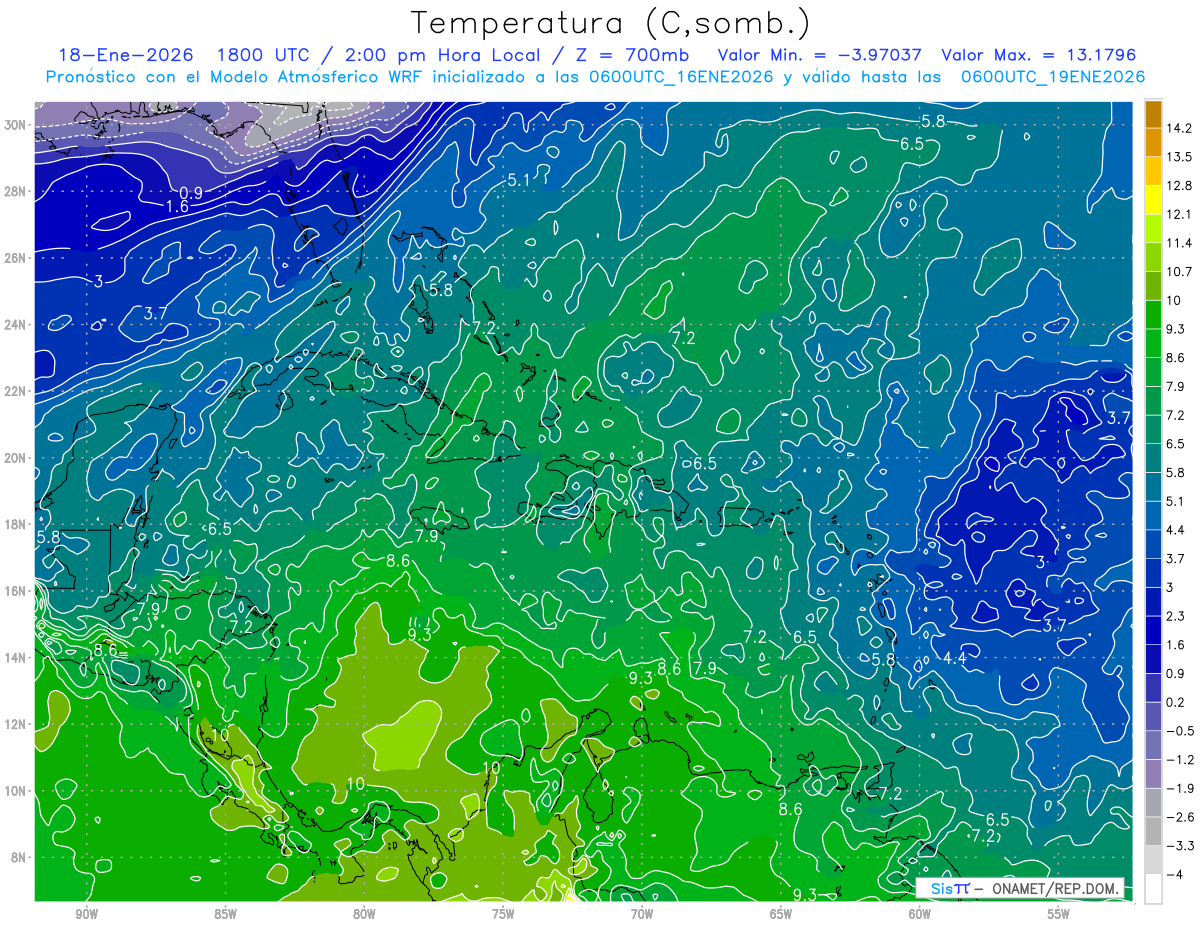Click the '12N' latitude axis label

16,724
